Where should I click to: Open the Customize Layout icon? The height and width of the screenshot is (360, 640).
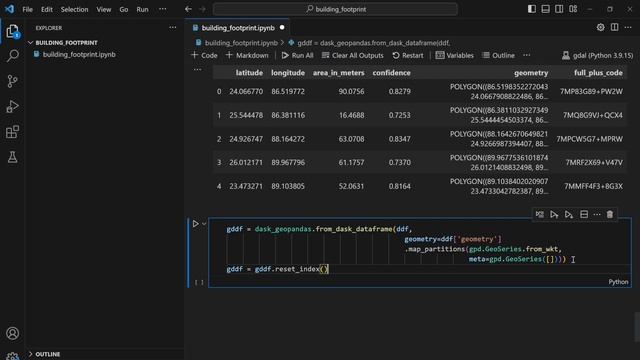[x=573, y=9]
